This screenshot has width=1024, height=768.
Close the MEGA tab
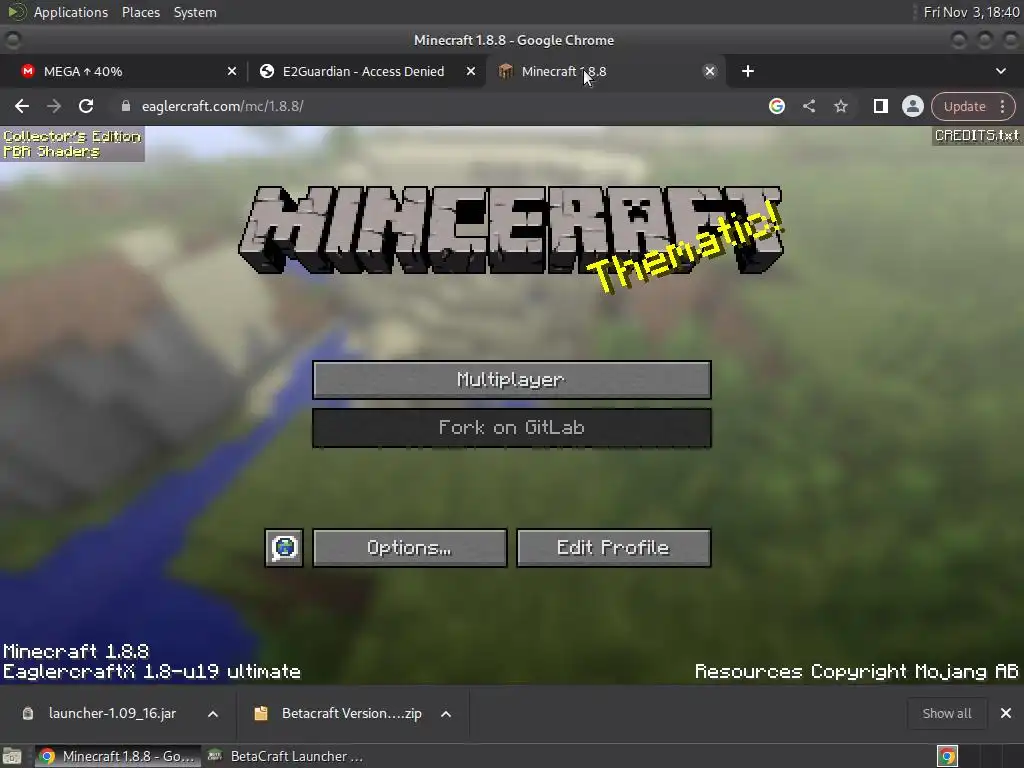pos(232,71)
